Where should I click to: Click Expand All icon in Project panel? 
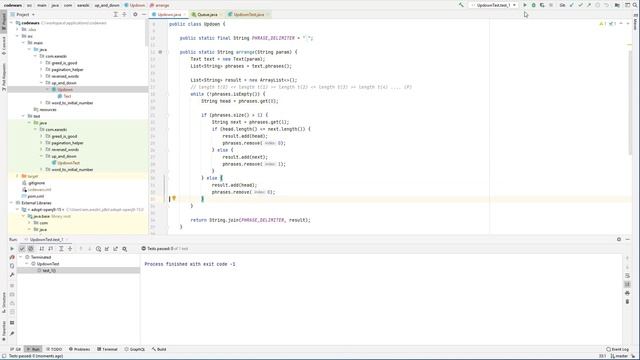click(116, 14)
